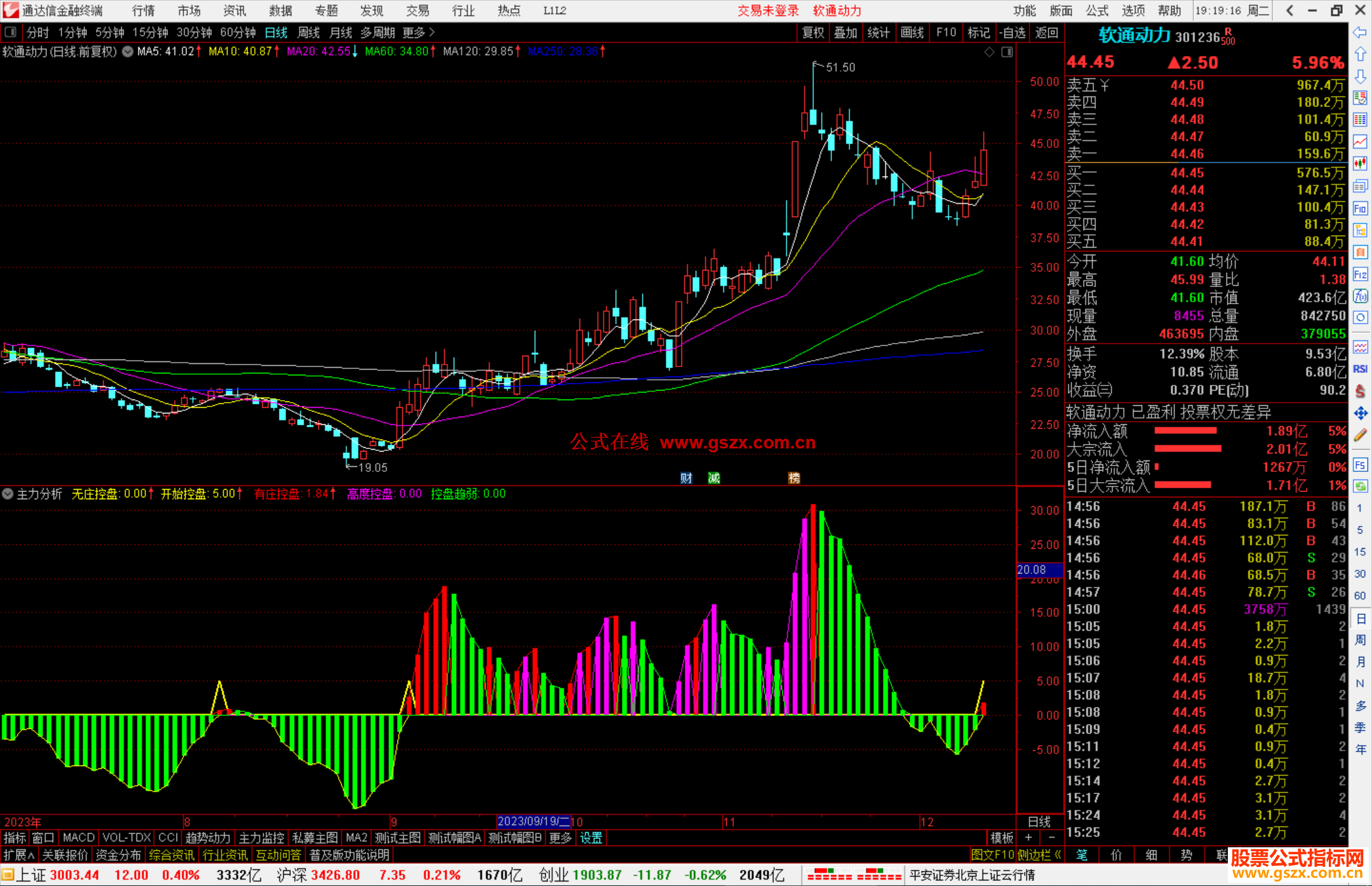Open the f(x) formula manager icon
Screen dimensions: 1372x886
[1360, 296]
